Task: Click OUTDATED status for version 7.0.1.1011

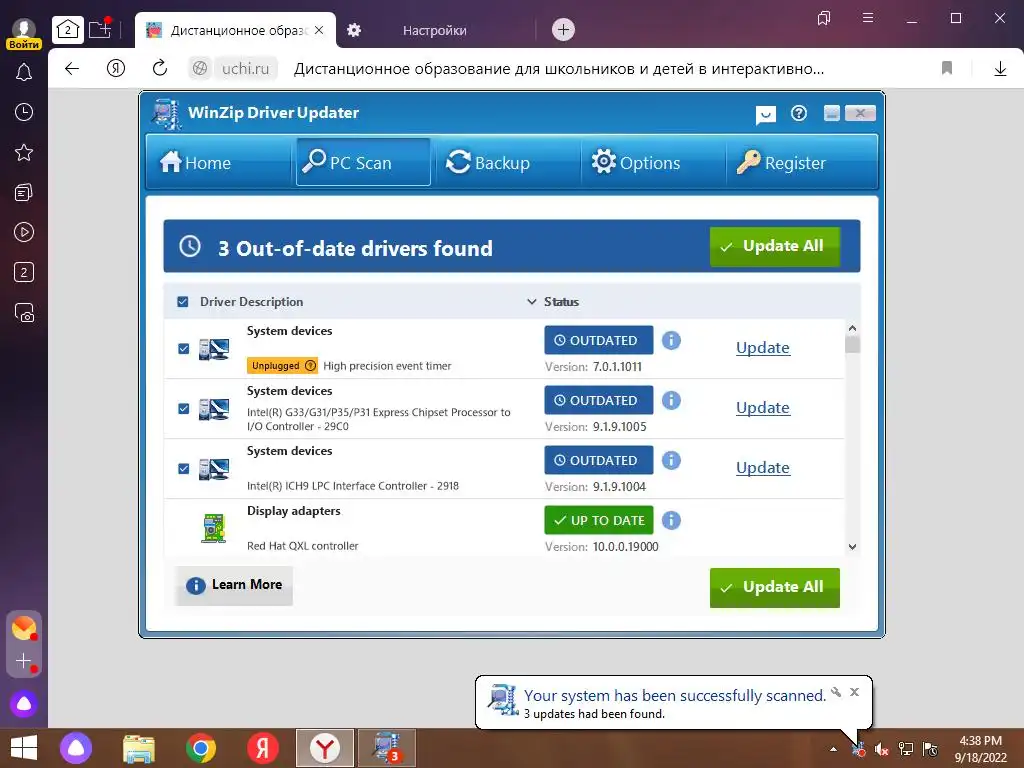Action: tap(599, 340)
